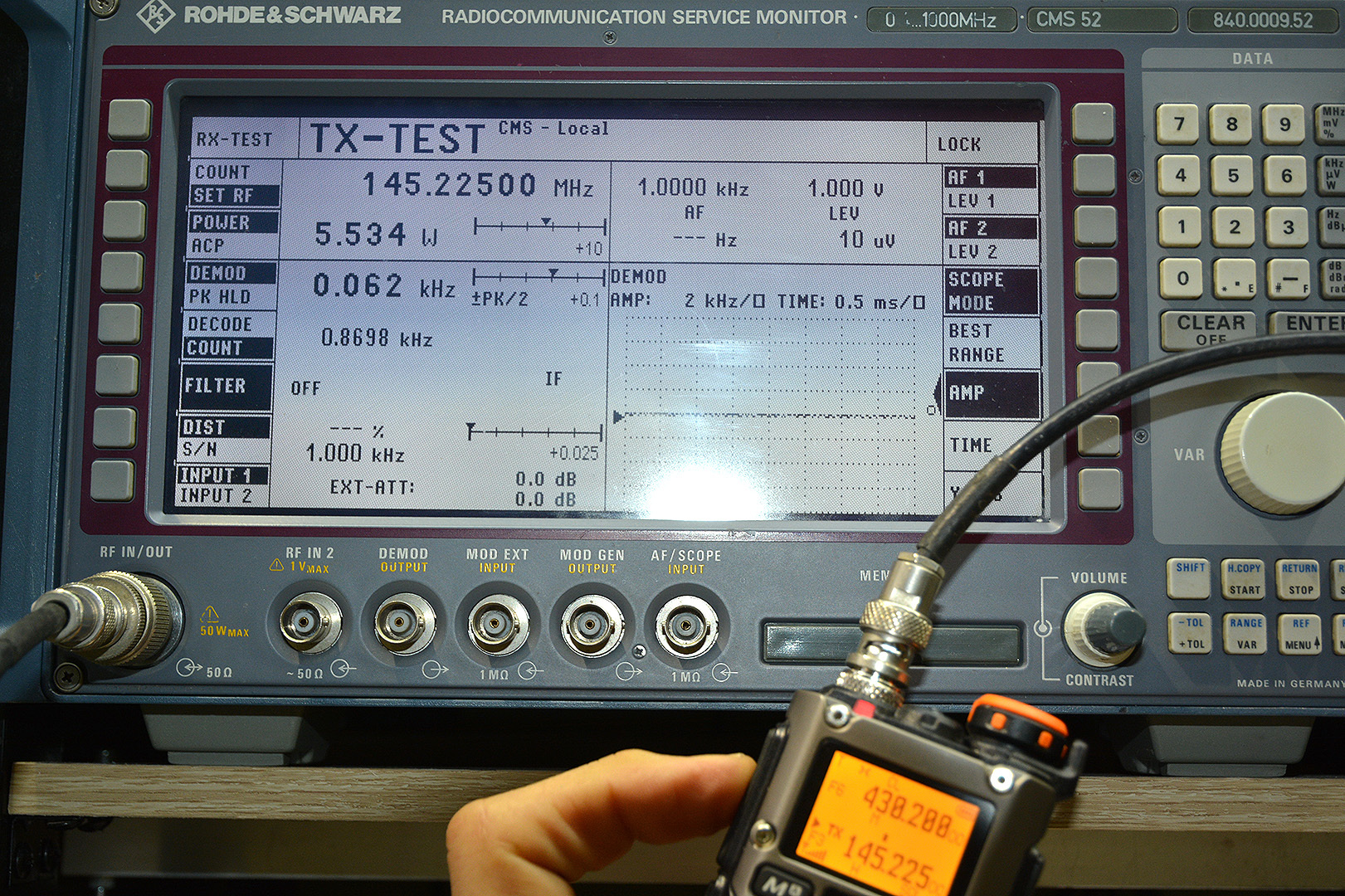Tap the decimal point key

[1236, 280]
